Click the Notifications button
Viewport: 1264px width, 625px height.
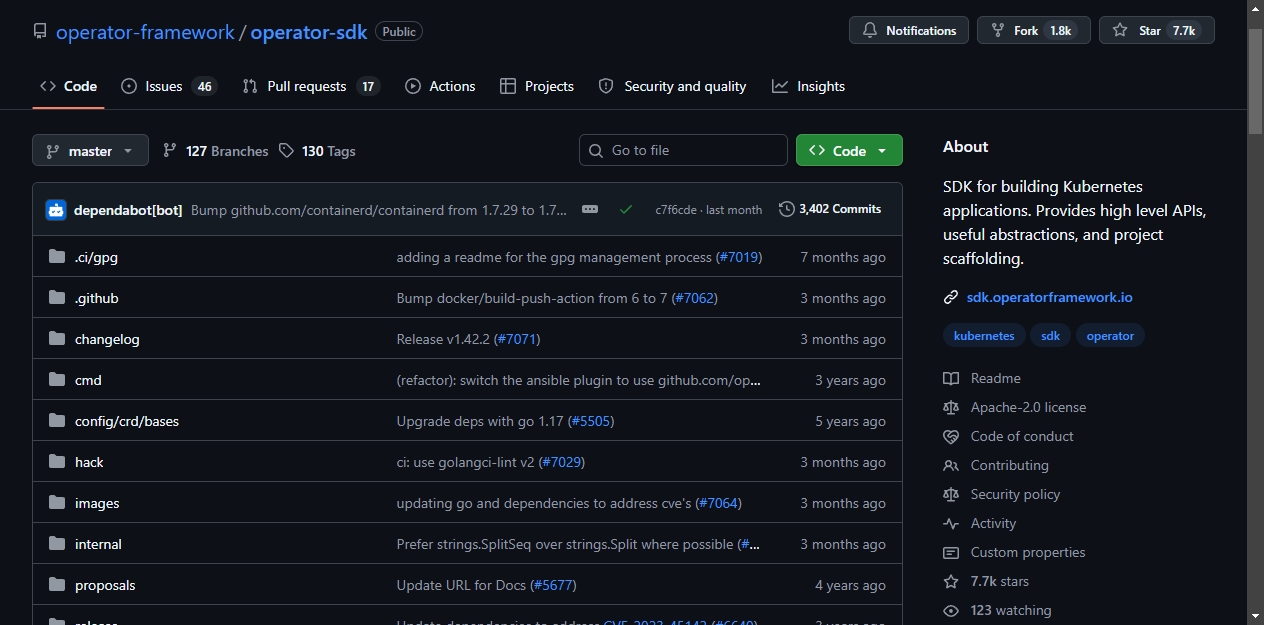(x=909, y=31)
